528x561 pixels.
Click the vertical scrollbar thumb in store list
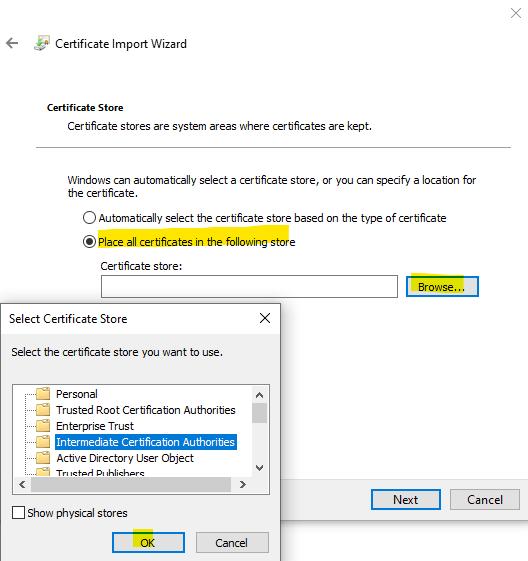pos(259,413)
